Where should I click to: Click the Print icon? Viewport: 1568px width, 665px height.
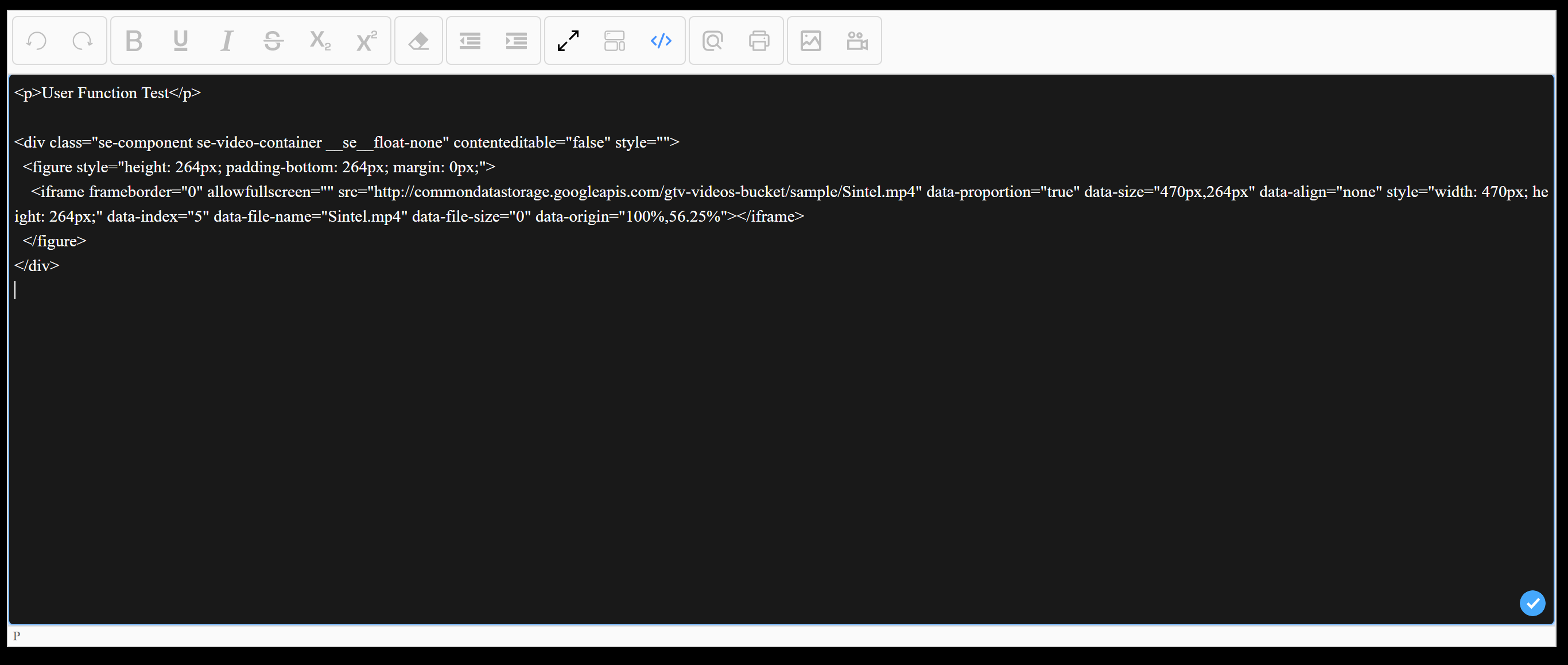point(759,40)
